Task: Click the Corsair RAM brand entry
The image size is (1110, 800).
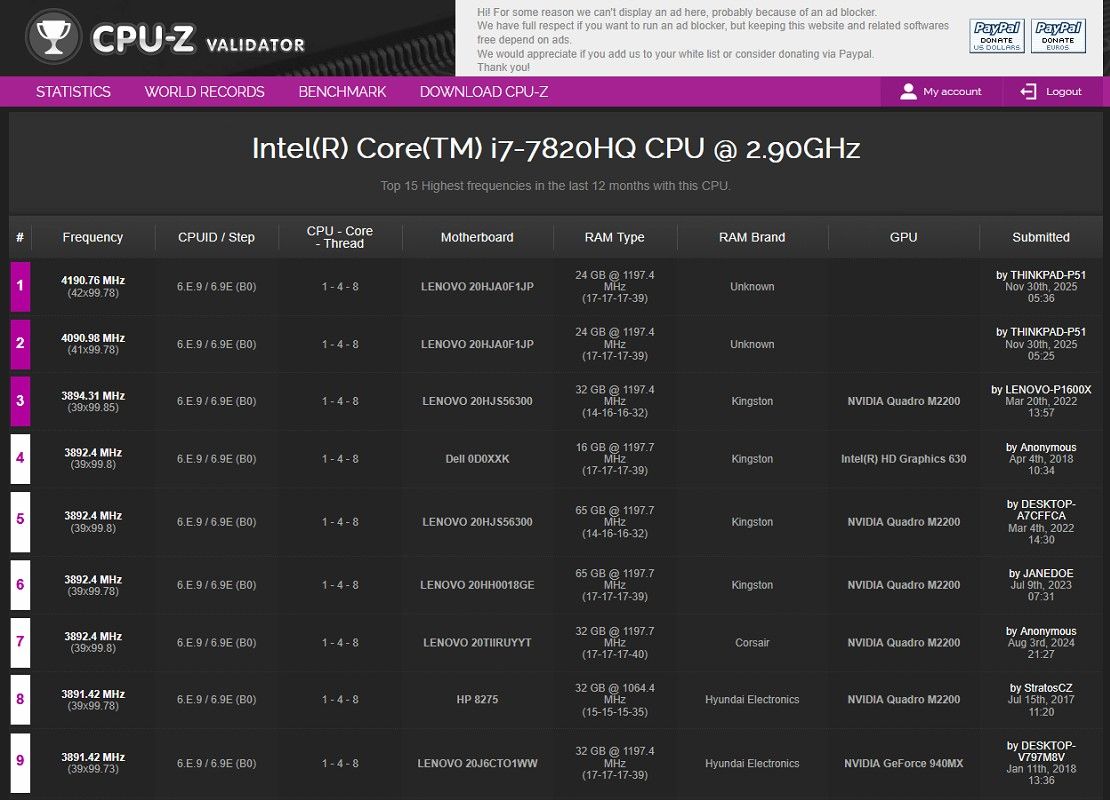Action: coord(752,643)
